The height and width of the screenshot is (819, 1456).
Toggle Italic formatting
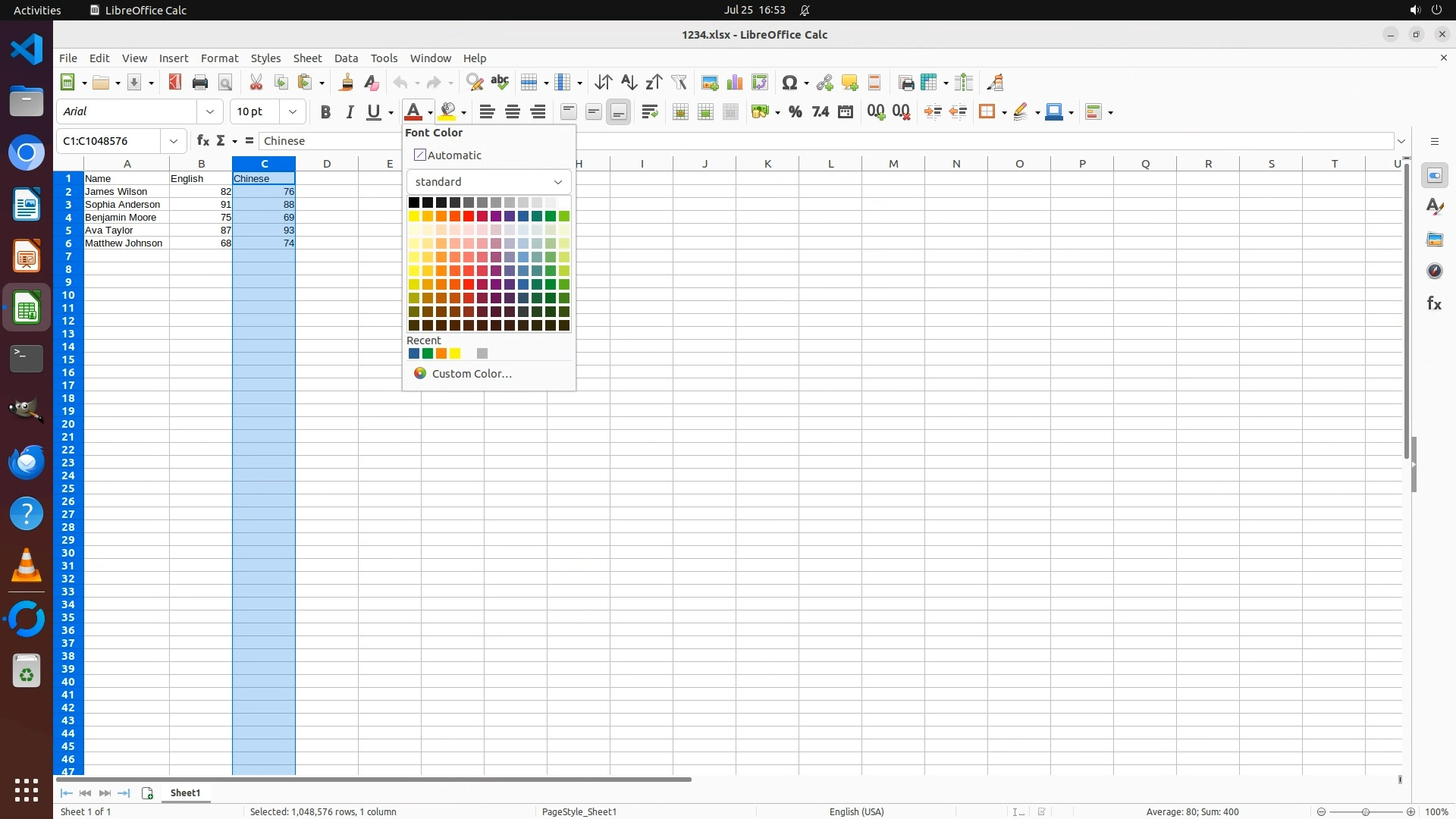pos(350,112)
